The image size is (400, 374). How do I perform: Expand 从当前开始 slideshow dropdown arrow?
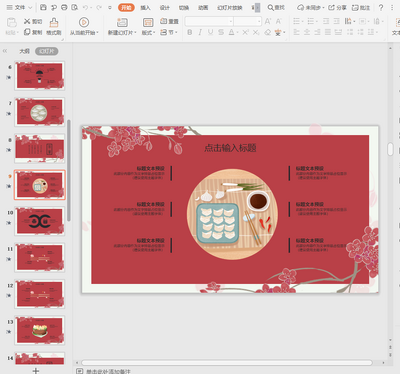[97, 33]
